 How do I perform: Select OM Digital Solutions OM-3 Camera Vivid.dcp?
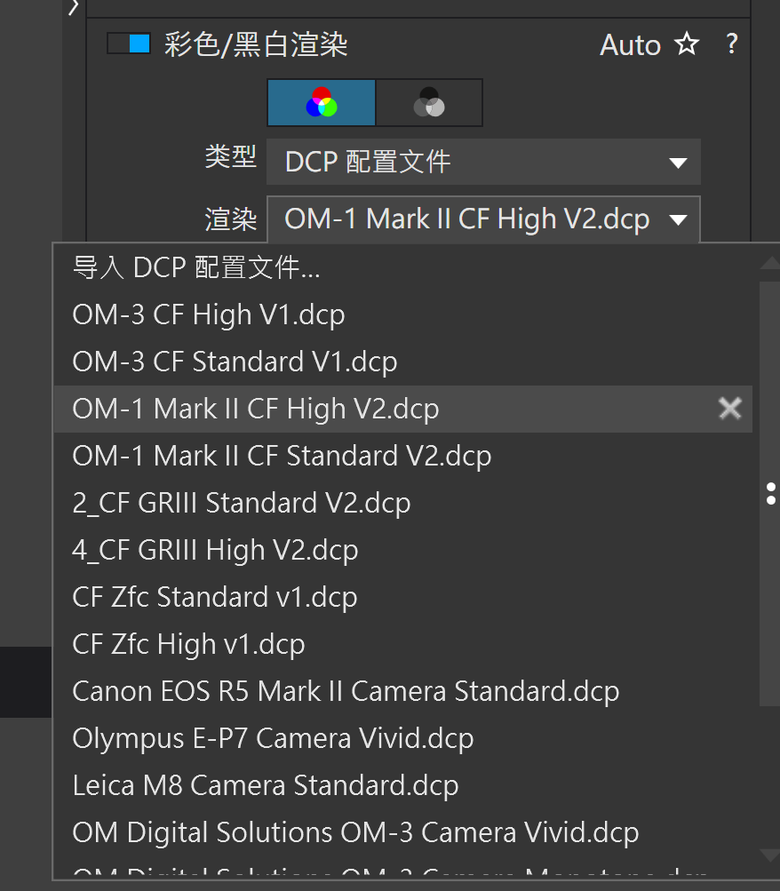click(403, 833)
